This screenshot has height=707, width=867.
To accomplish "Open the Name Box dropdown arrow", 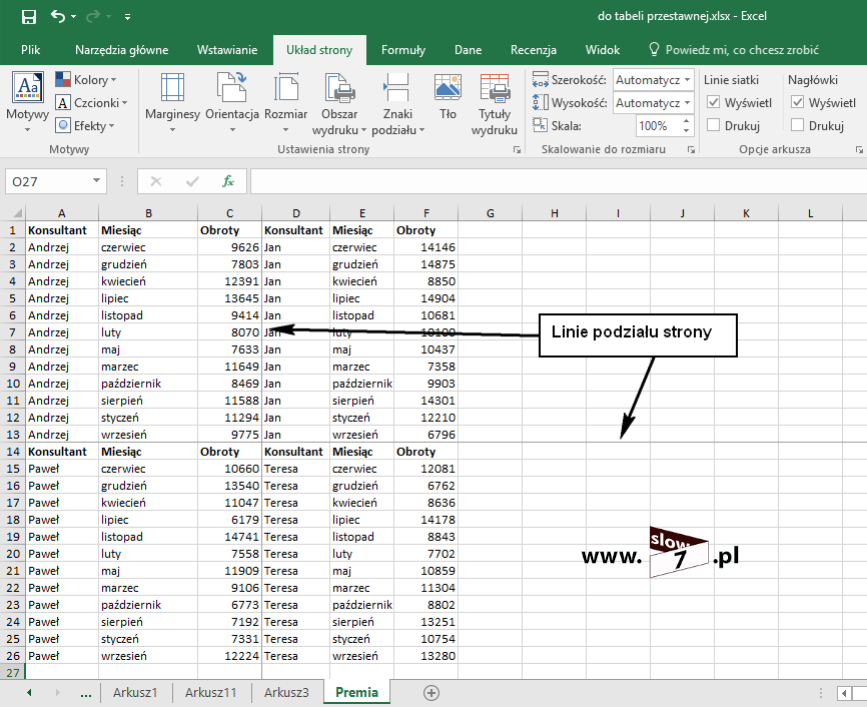I will 97,181.
